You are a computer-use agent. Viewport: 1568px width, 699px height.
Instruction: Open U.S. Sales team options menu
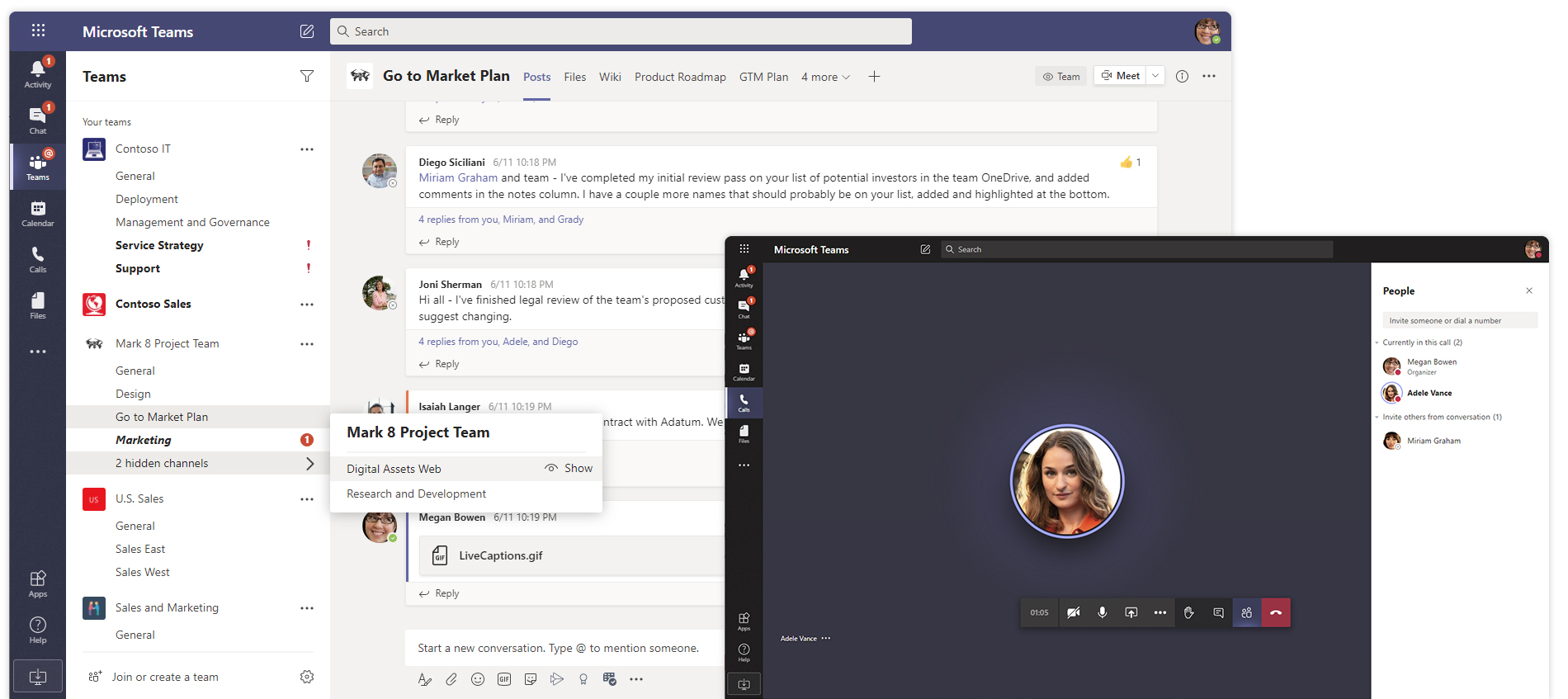point(307,499)
